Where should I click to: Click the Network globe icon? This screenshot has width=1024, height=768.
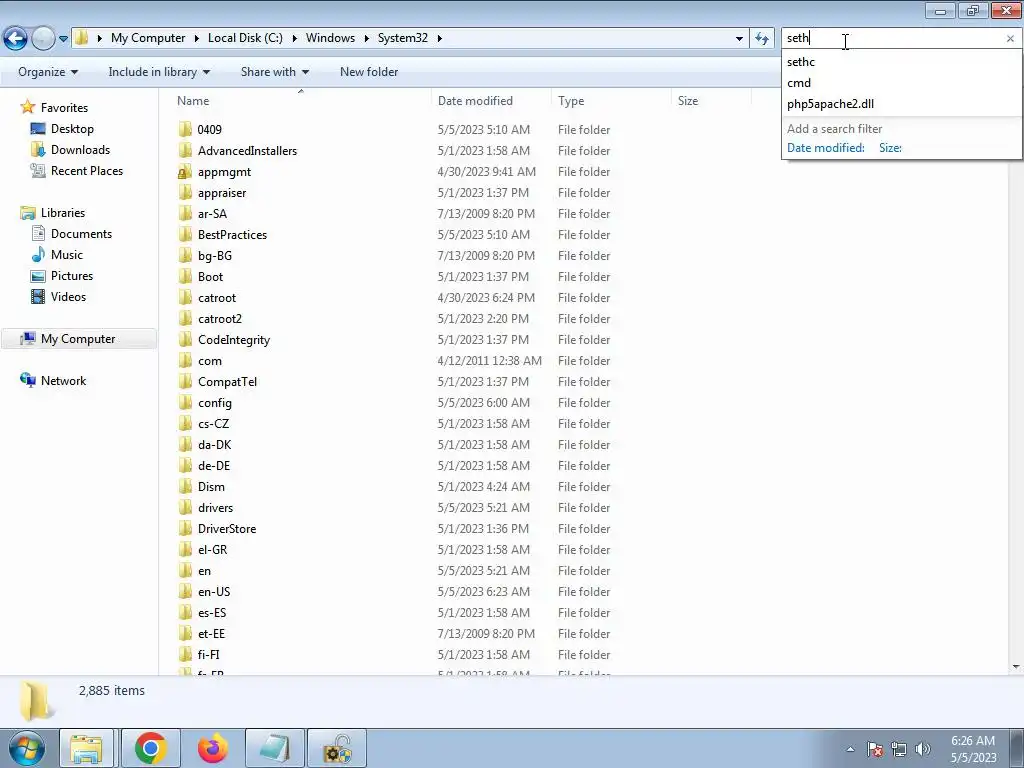[x=27, y=380]
